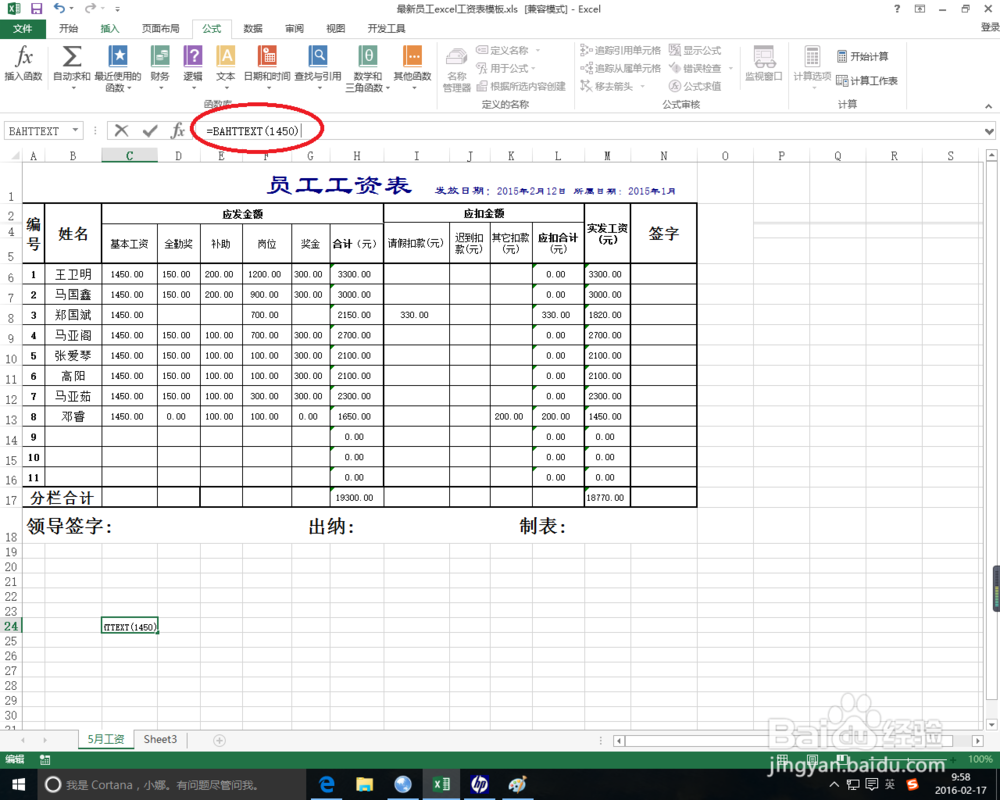The height and width of the screenshot is (800, 1000).
Task: Click Calculate Sheet (计算工作表)
Action: (x=867, y=81)
